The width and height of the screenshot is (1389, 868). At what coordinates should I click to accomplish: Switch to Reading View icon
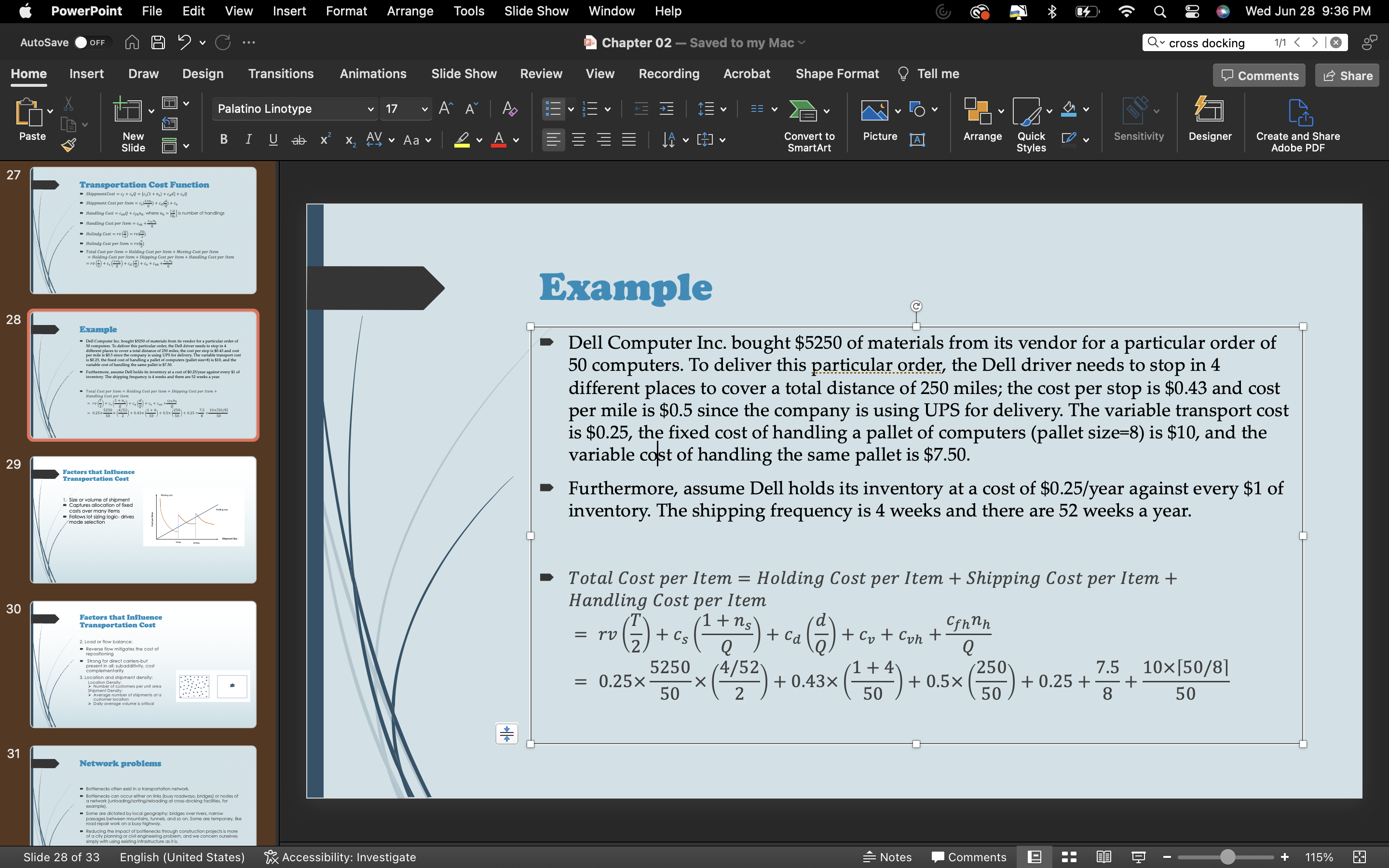[x=1103, y=857]
